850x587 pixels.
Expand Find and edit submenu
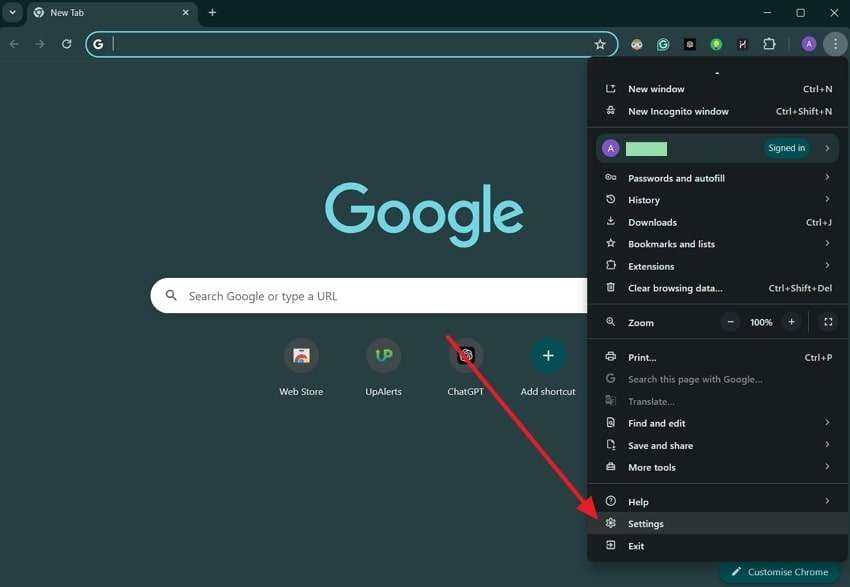coord(718,423)
